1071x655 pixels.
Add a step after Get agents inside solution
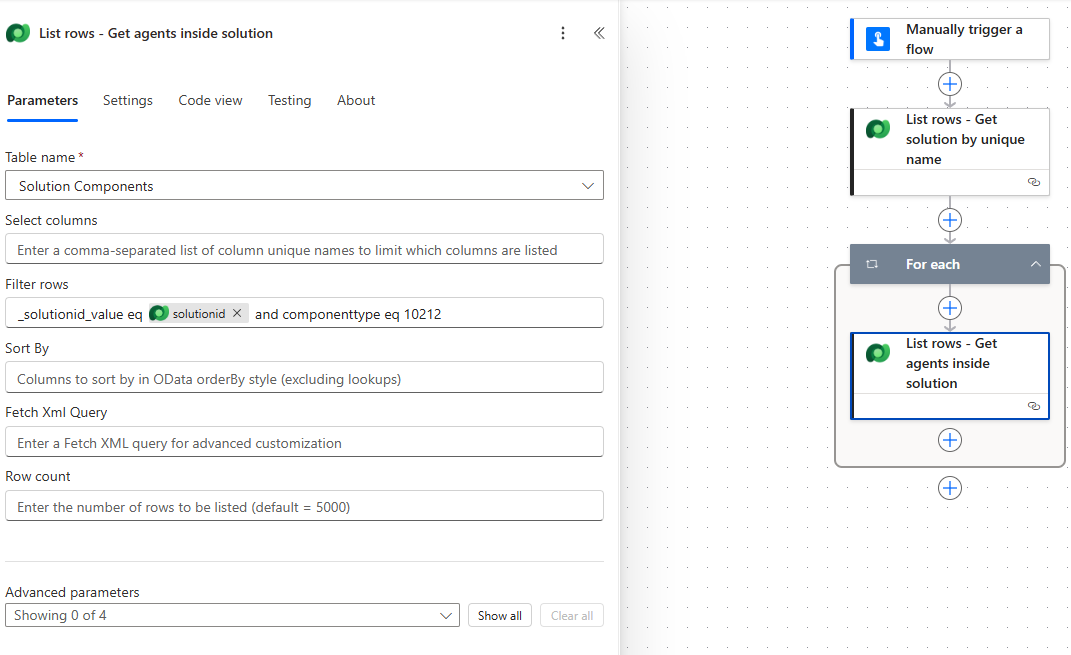[x=949, y=440]
